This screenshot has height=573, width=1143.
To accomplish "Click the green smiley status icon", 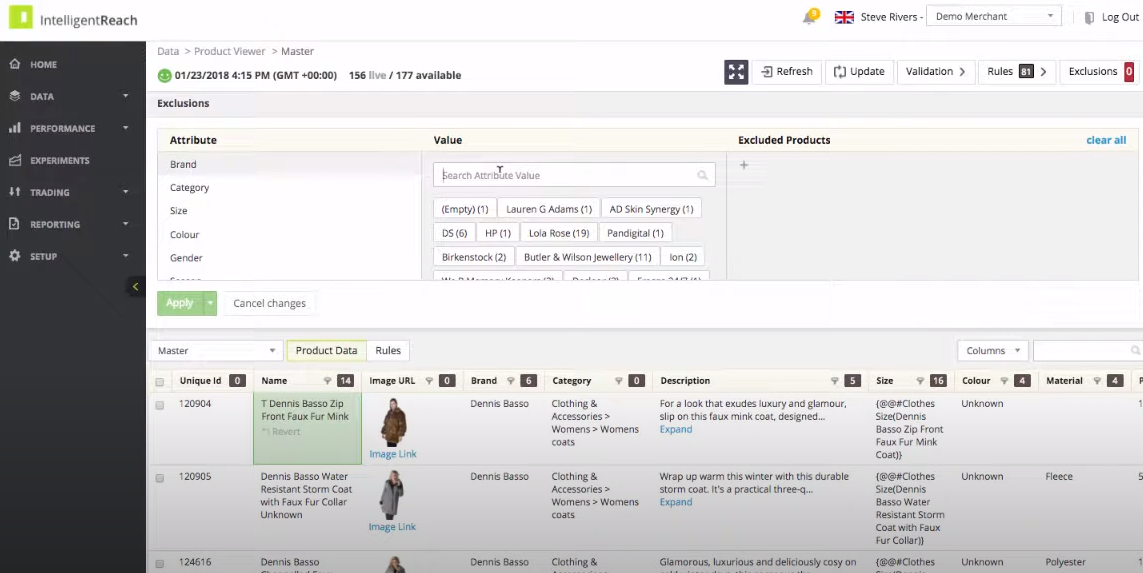I will click(x=164, y=75).
